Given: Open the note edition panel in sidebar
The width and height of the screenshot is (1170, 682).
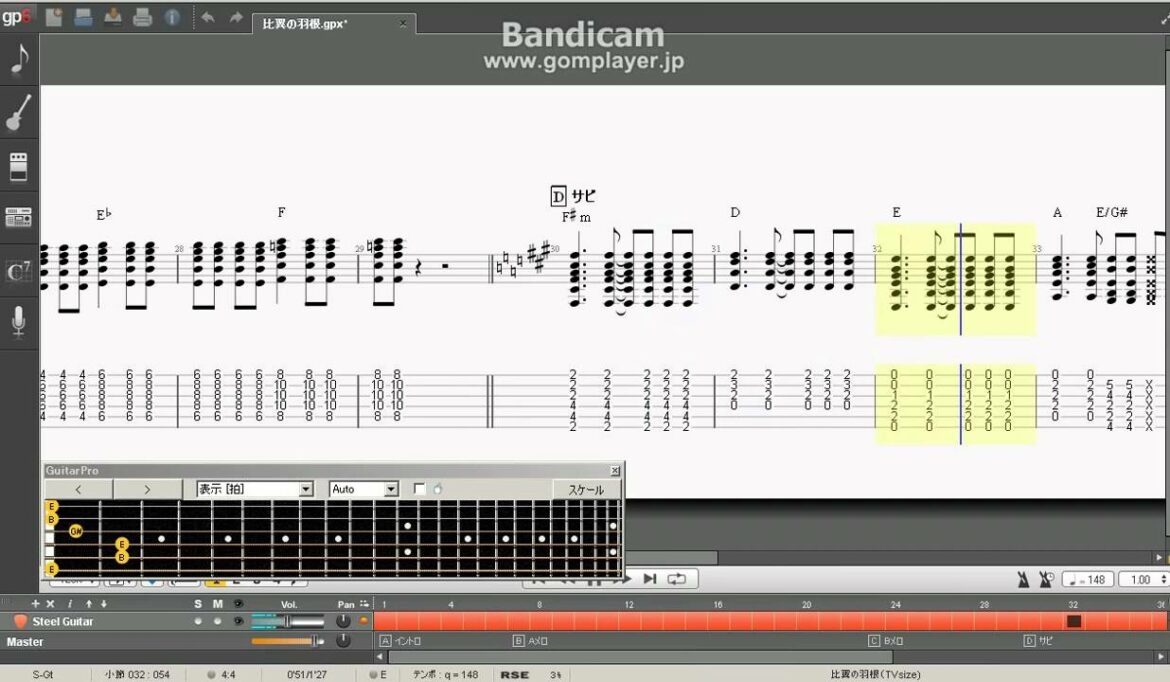Looking at the screenshot, I should (x=19, y=60).
